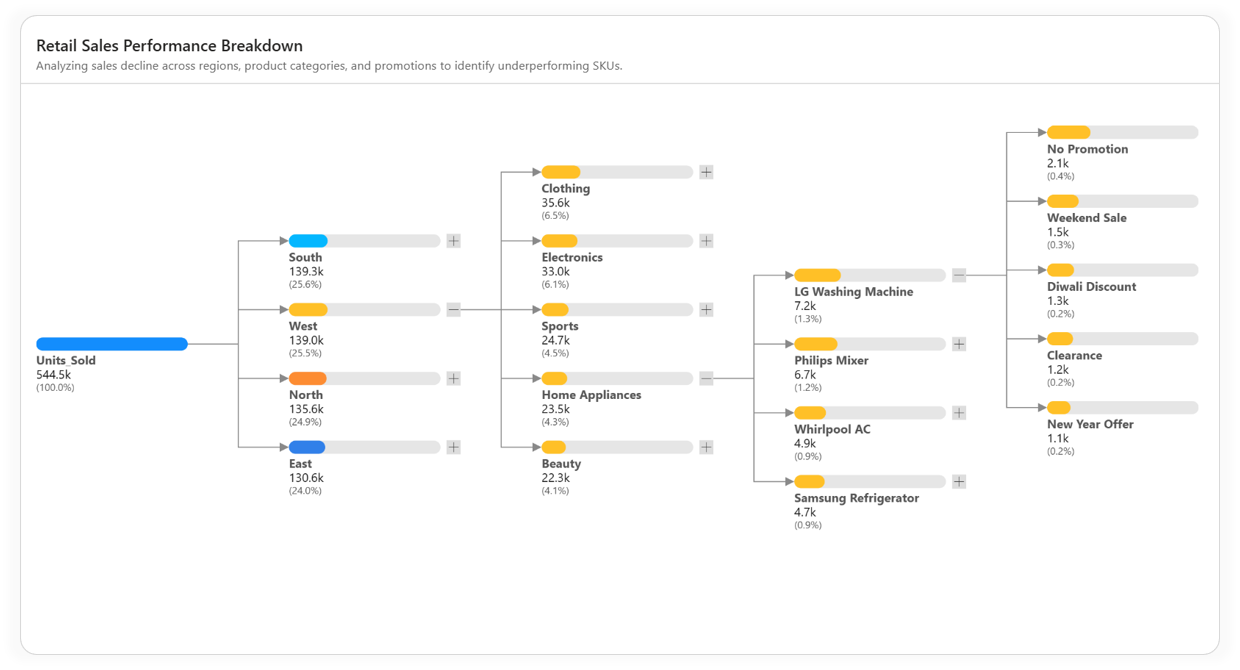Select the Weekend Sale node bar
The width and height of the screenshot is (1240, 670).
1122,201
